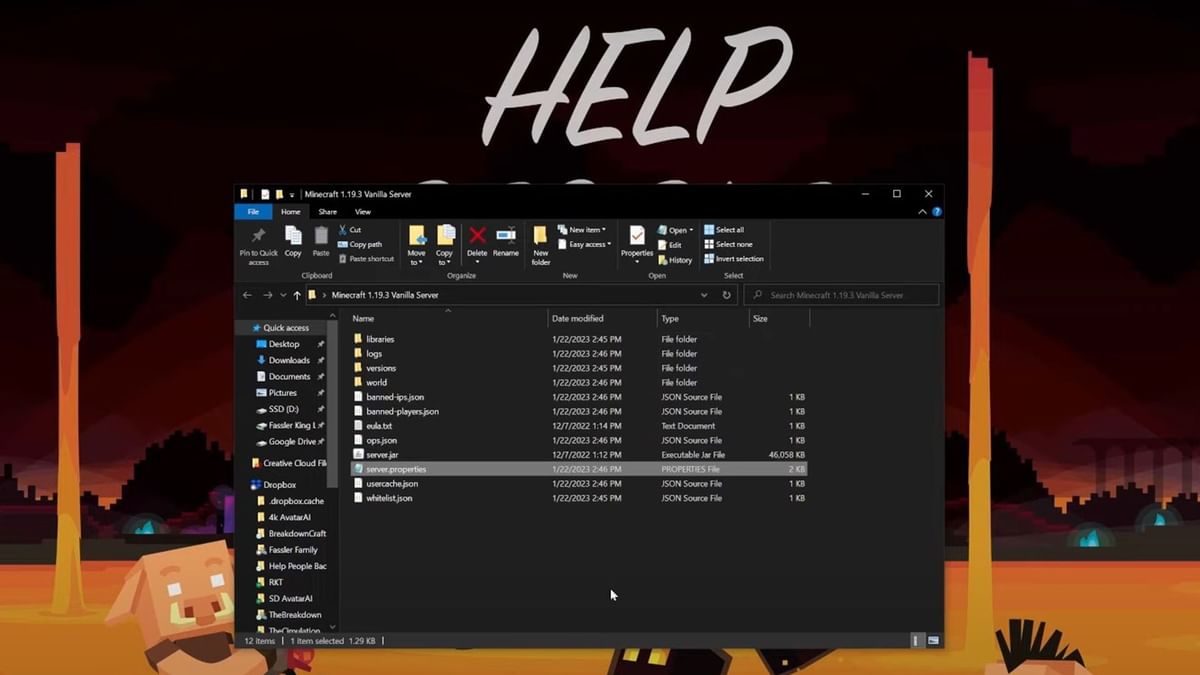Click the refresh icon beside address bar

click(x=727, y=296)
